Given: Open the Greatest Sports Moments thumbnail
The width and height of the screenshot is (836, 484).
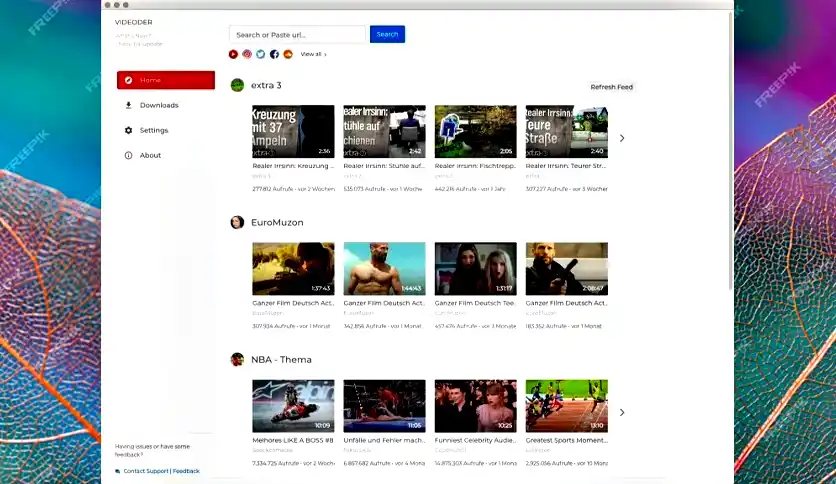Looking at the screenshot, I should click(x=567, y=406).
